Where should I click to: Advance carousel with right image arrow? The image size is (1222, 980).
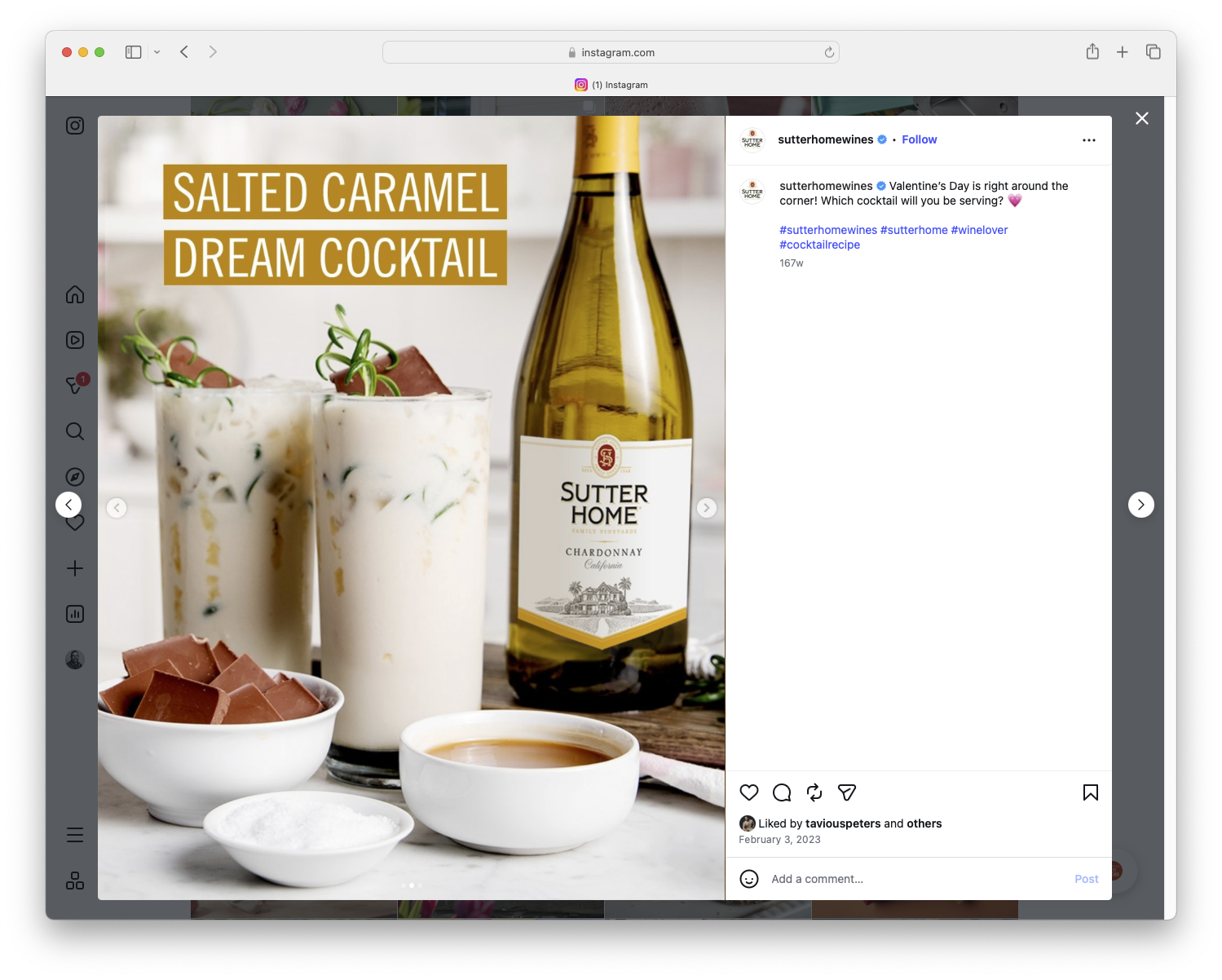706,507
